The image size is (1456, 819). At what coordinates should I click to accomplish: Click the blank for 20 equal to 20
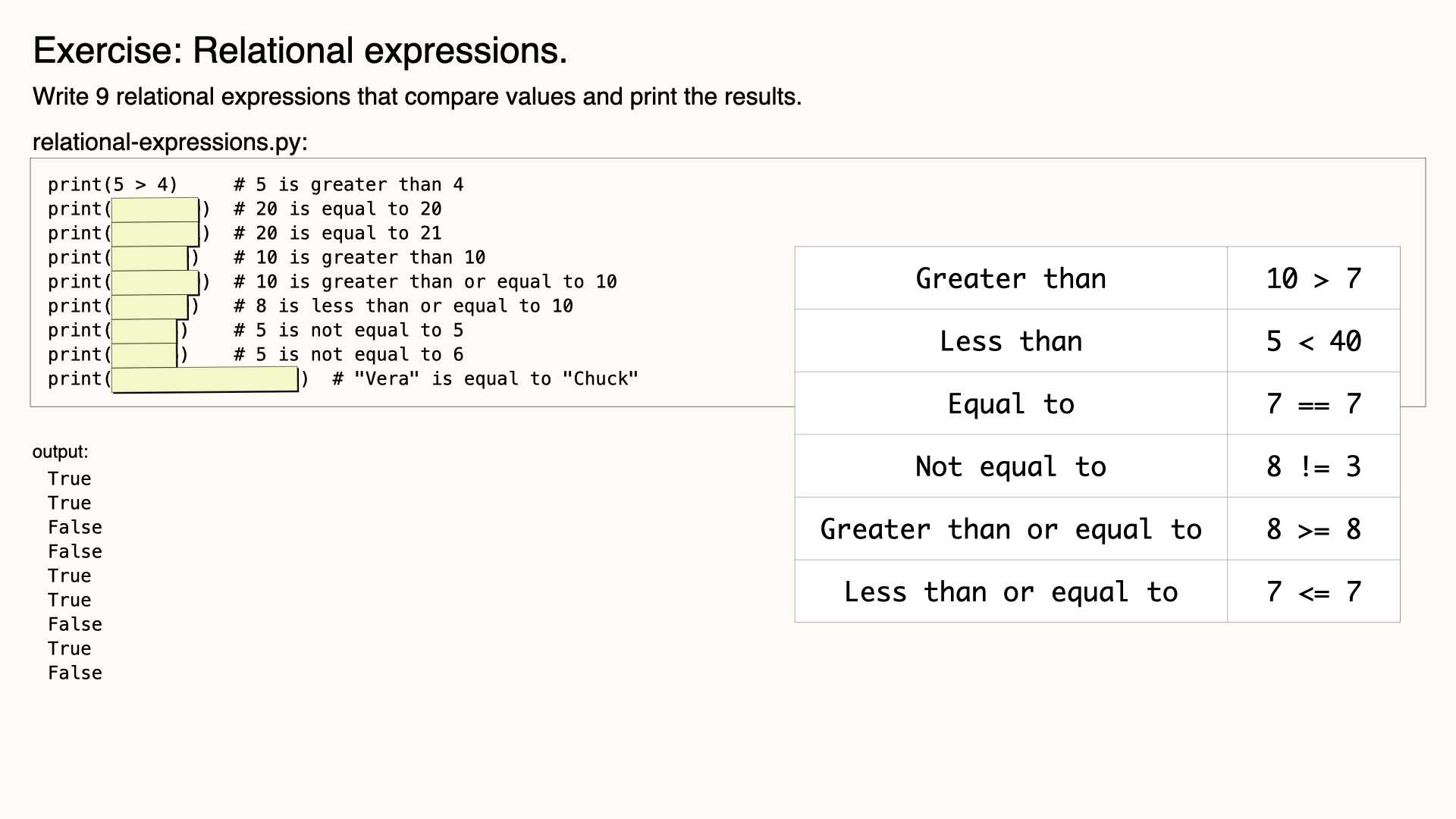pyautogui.click(x=155, y=209)
